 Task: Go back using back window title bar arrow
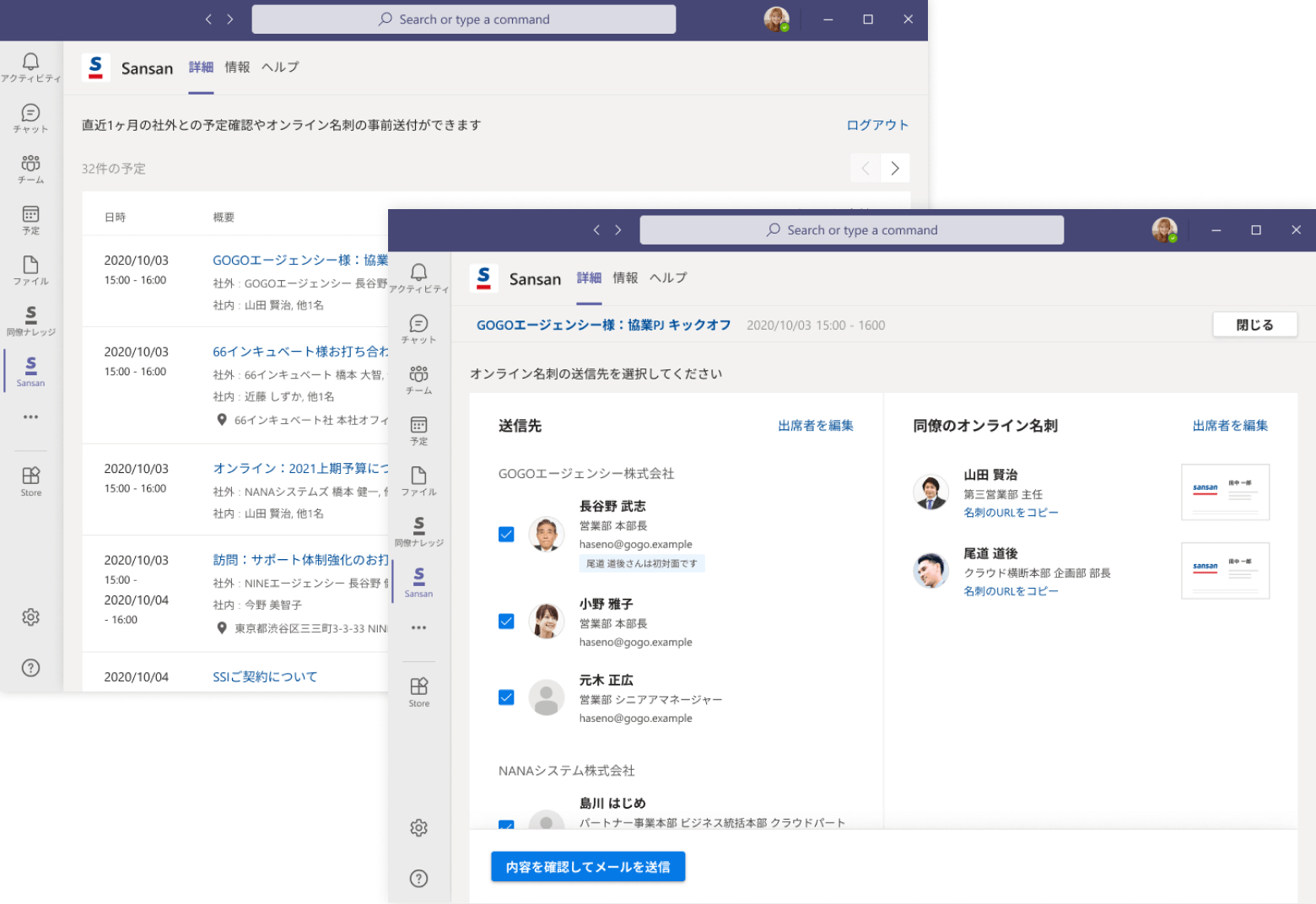(x=208, y=19)
